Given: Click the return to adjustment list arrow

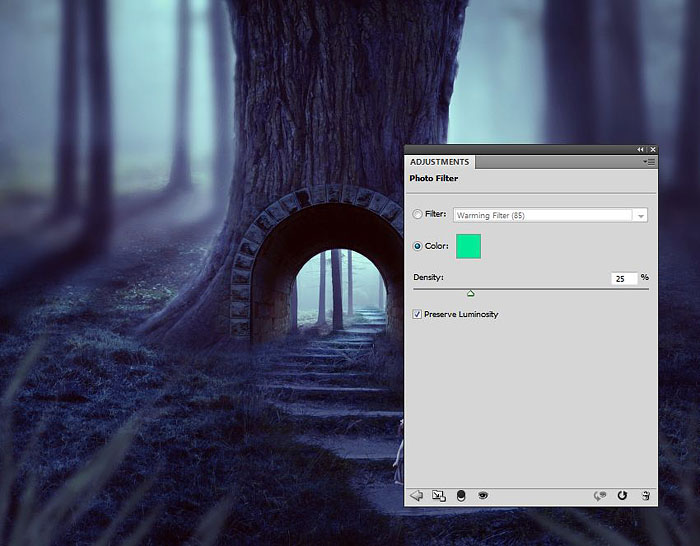Looking at the screenshot, I should point(417,495).
